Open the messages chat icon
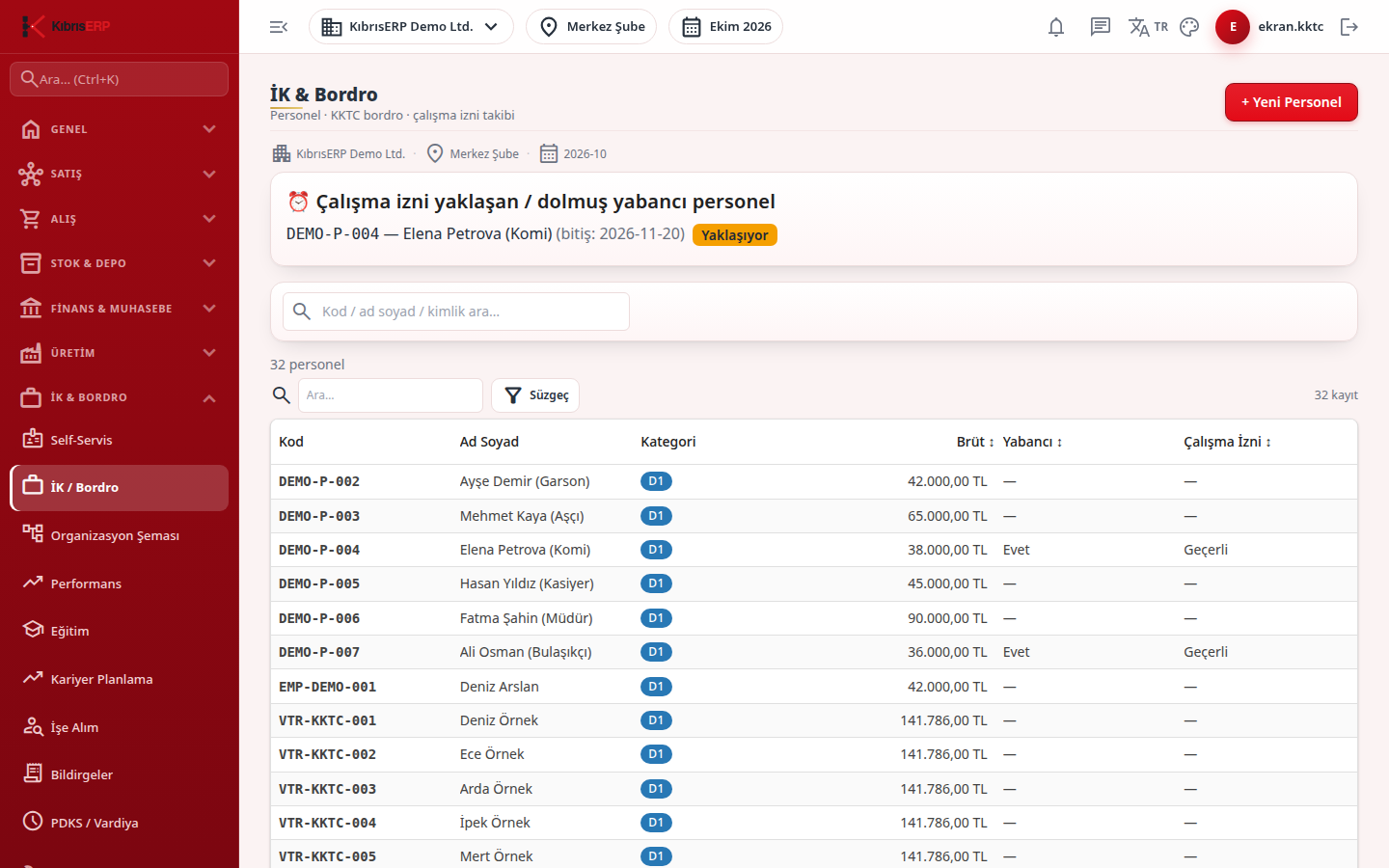Viewport: 1389px width, 868px height. point(1101,27)
